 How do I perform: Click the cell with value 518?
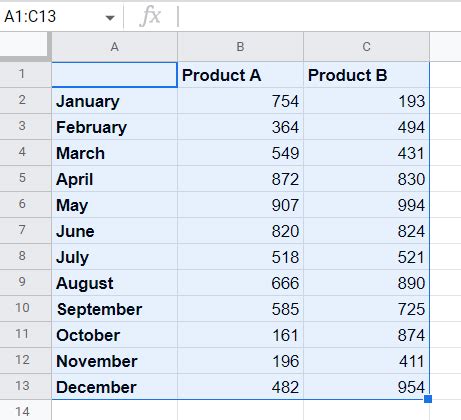(x=240, y=257)
